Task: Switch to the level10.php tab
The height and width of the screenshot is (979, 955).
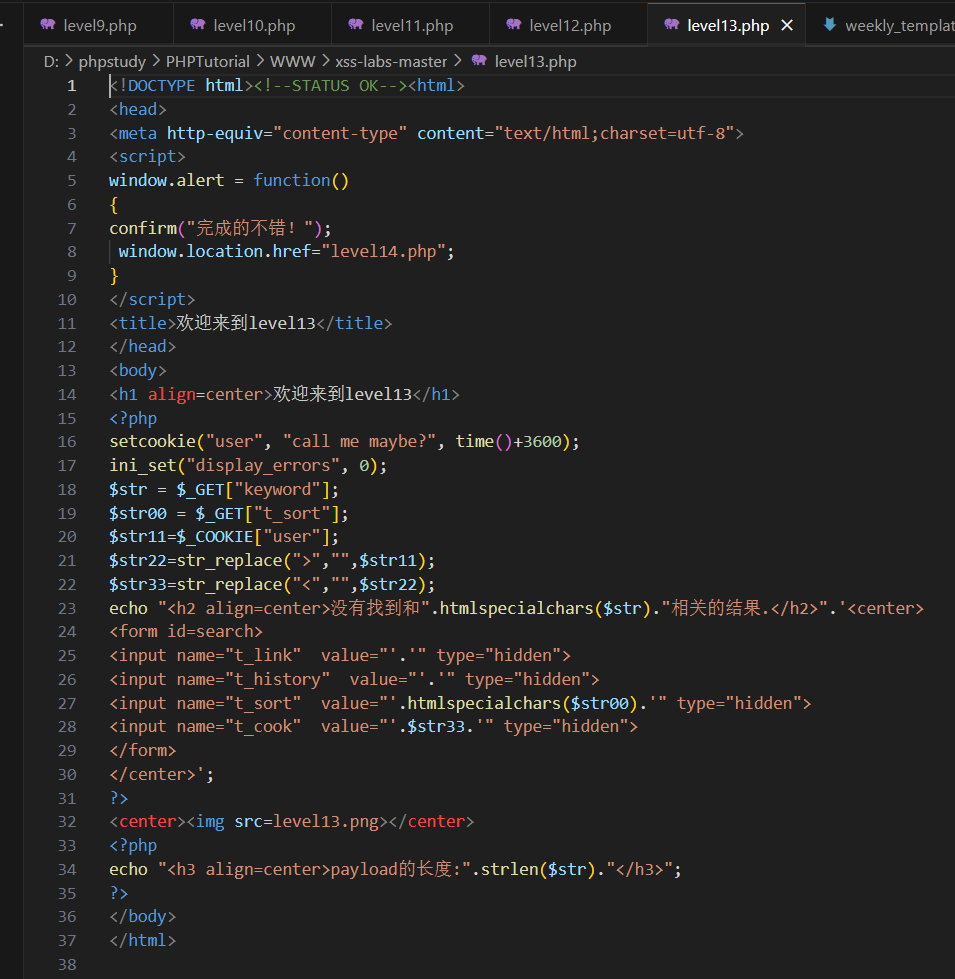Action: point(252,26)
